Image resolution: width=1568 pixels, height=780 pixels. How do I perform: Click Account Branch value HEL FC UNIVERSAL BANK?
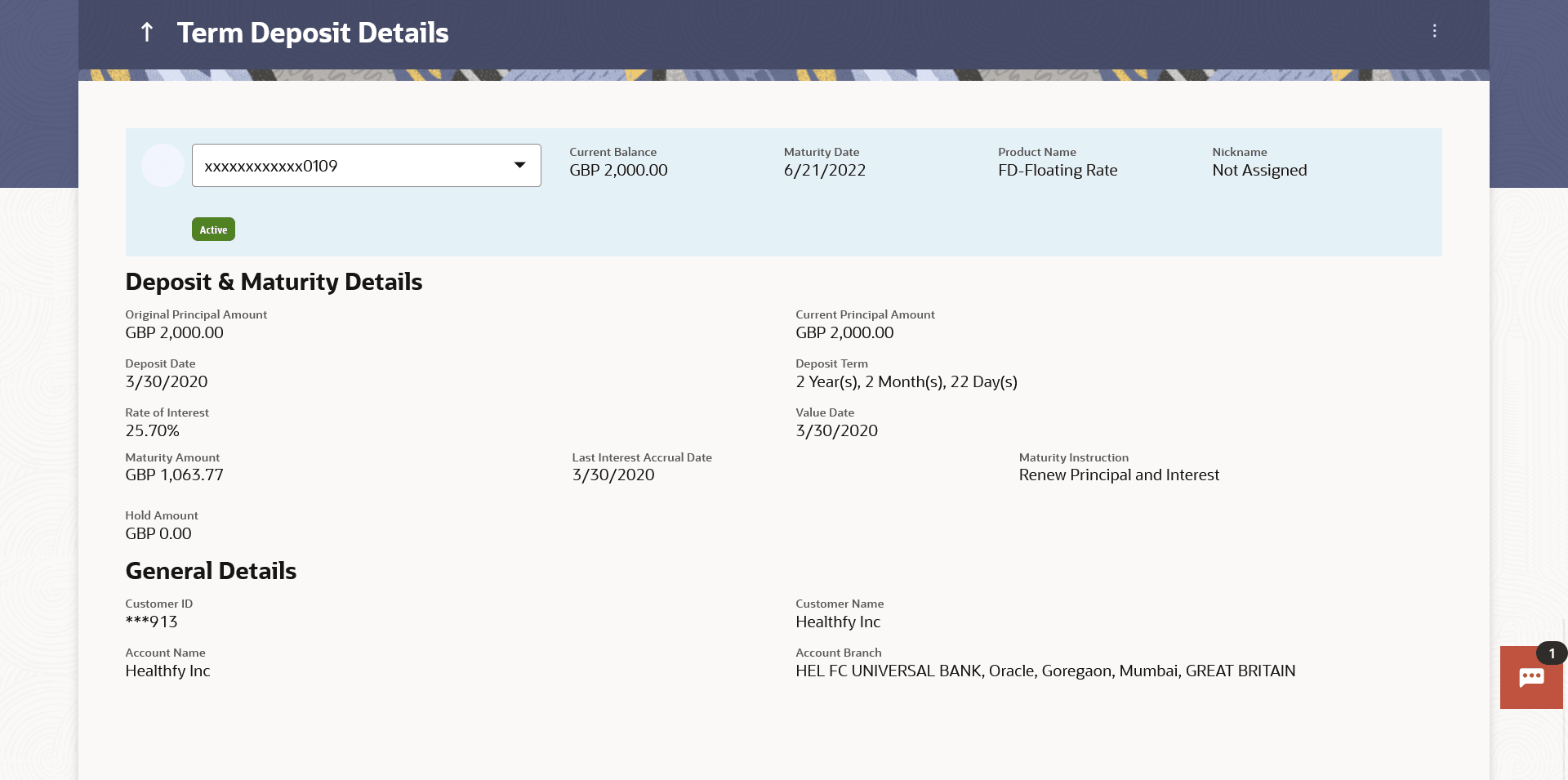tap(1045, 671)
